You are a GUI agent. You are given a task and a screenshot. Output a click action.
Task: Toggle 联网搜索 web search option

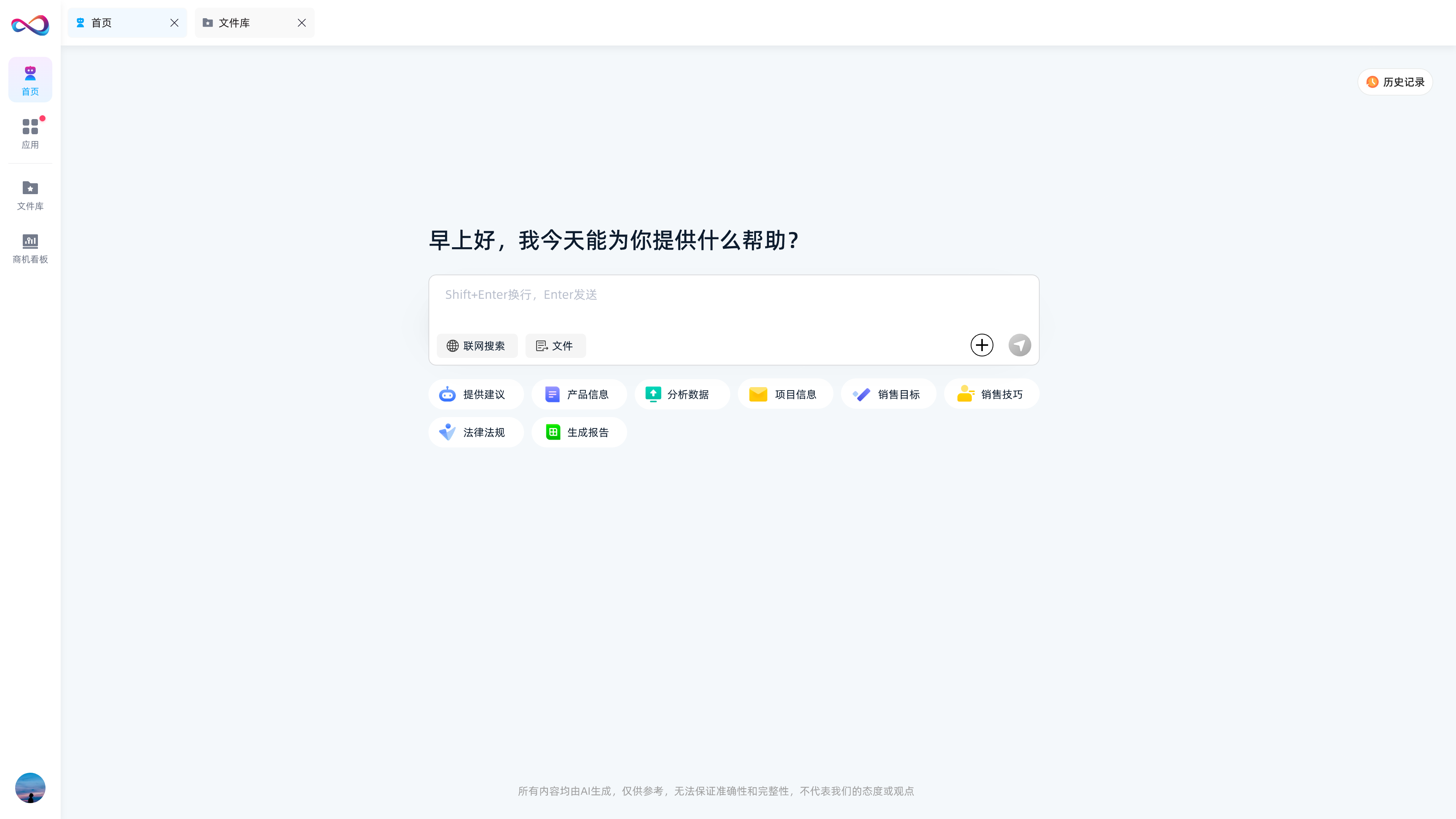tap(477, 346)
